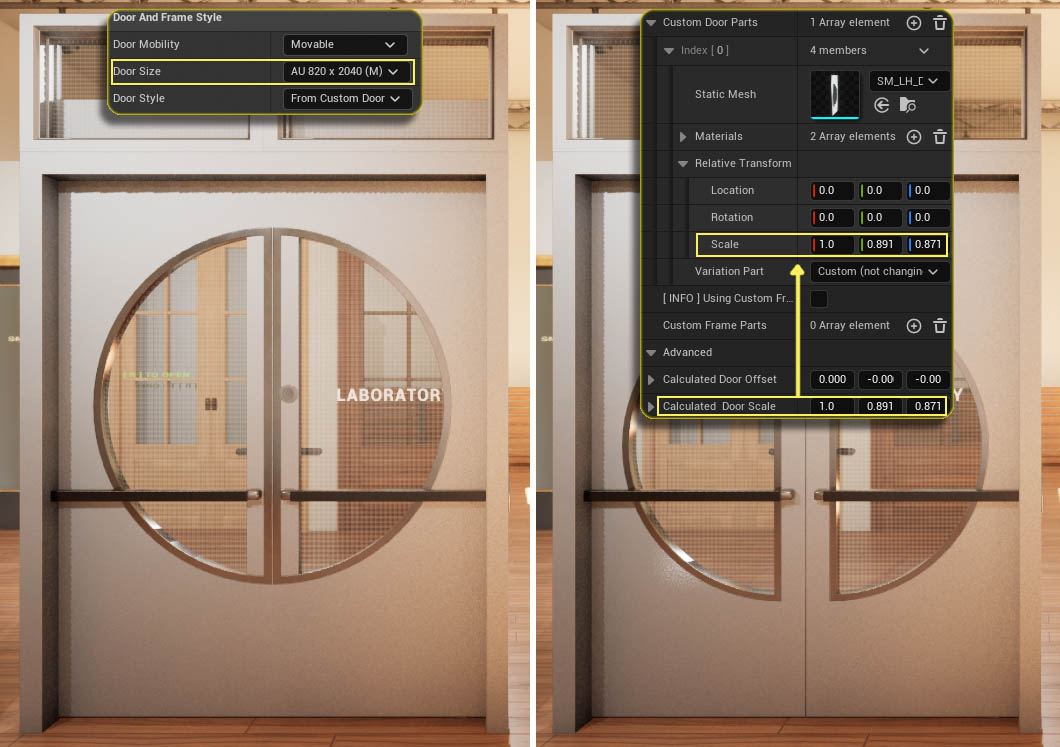
Task: Open Door Mobility dropdown set to Movable
Action: 345,45
